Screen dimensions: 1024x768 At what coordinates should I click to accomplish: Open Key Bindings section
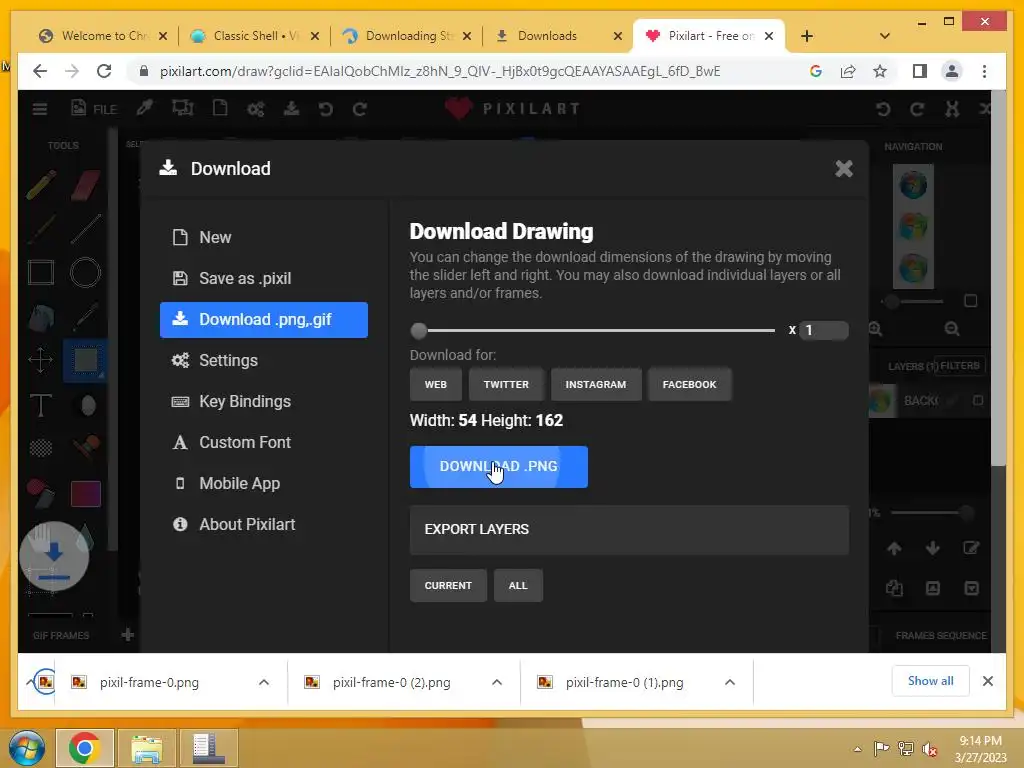tap(264, 402)
